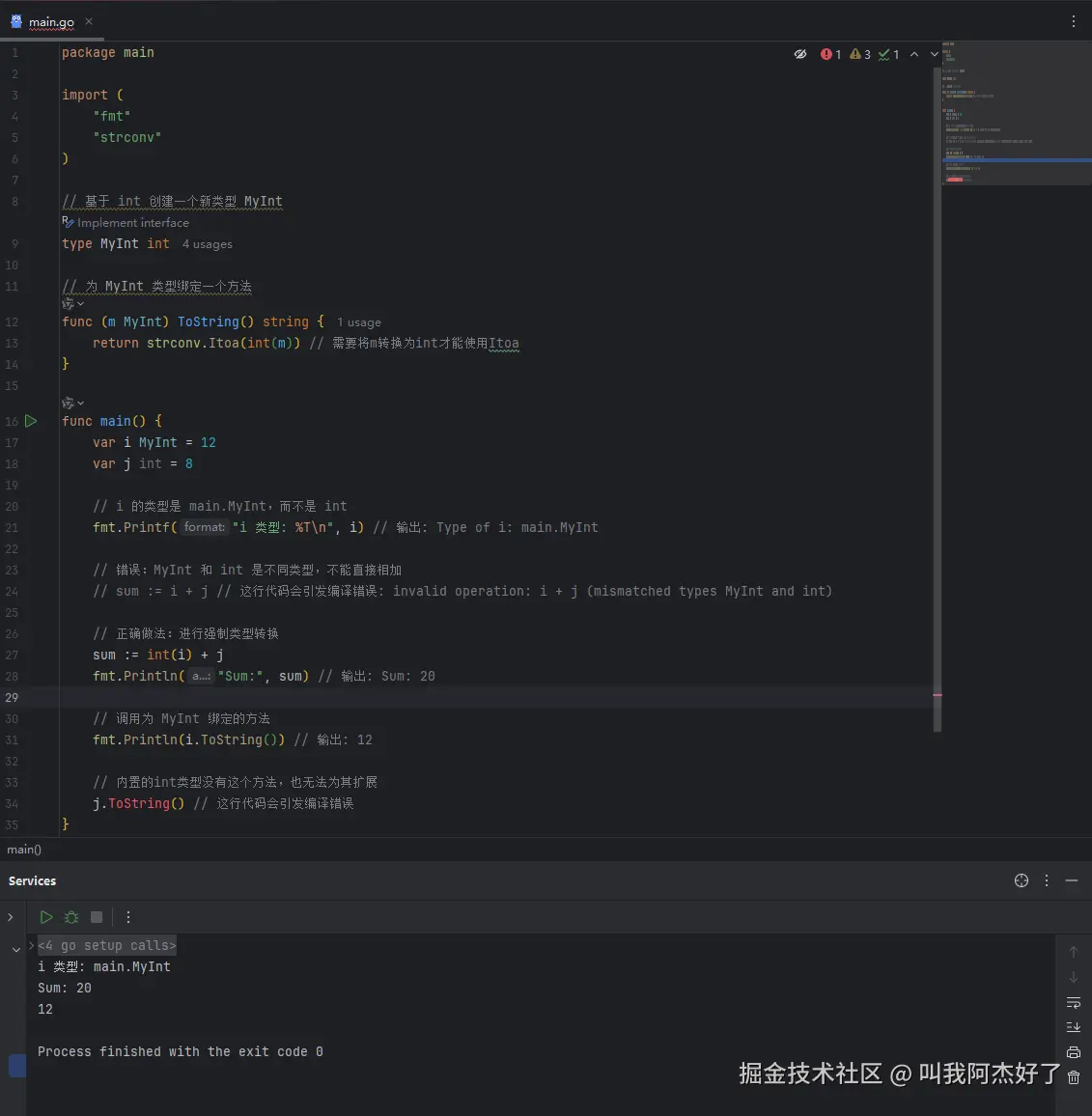Click package main on line 1

[107, 53]
